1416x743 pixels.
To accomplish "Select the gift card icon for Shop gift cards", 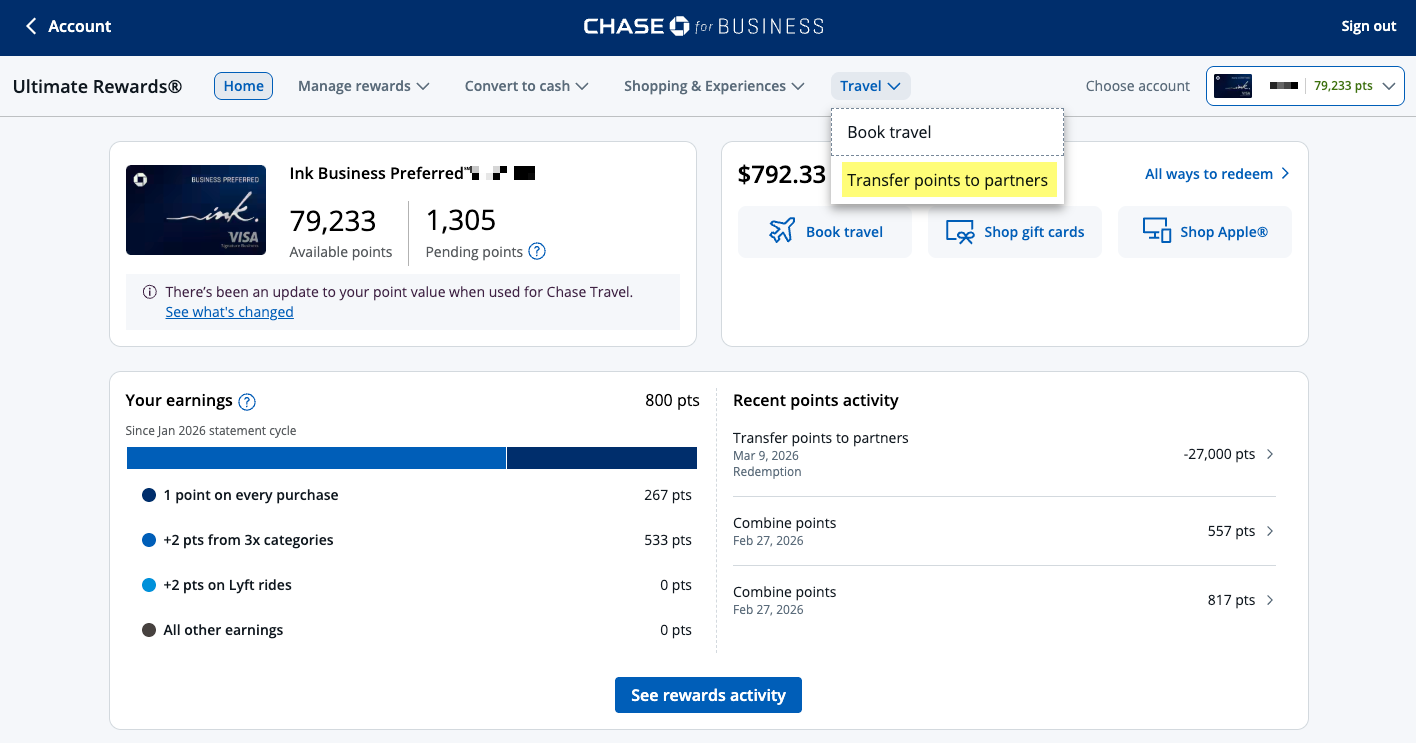I will coord(960,231).
